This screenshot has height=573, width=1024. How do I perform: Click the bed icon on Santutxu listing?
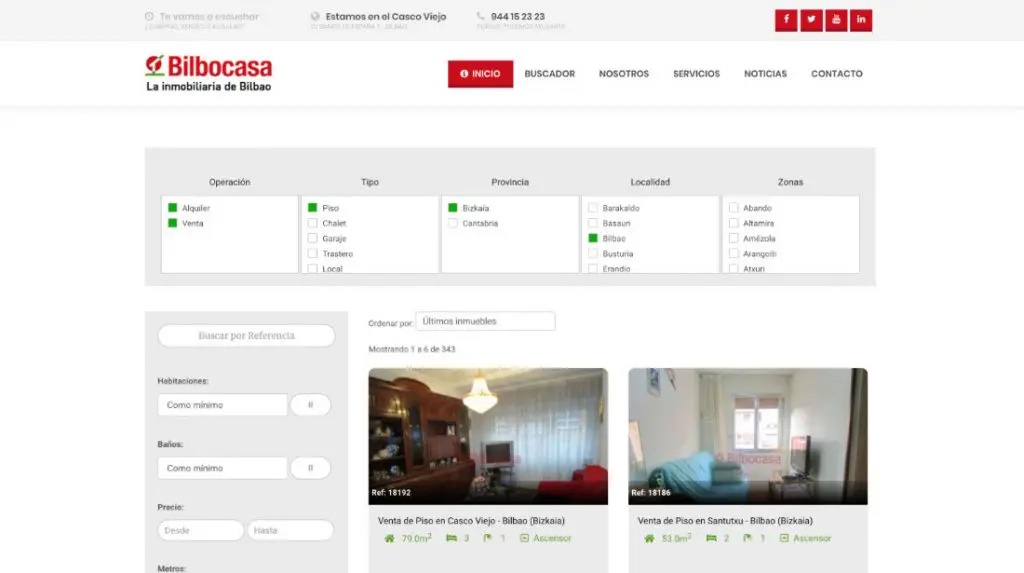711,538
